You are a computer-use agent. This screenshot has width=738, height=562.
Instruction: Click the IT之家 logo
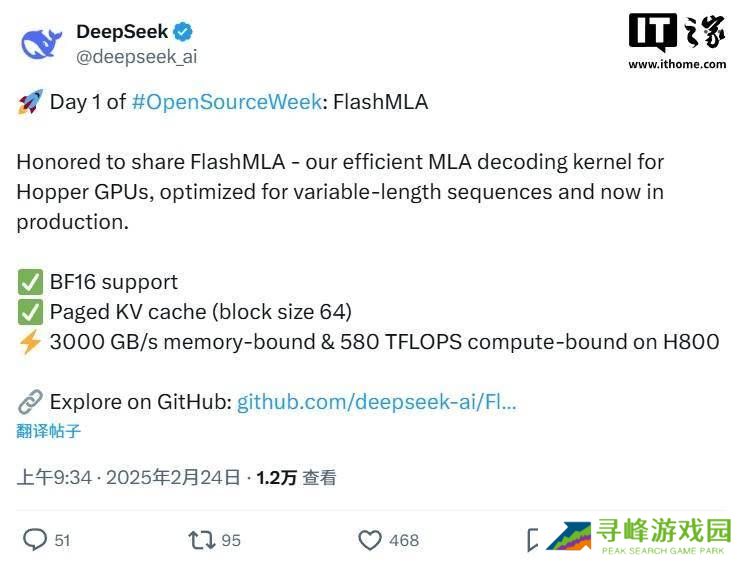(x=677, y=40)
